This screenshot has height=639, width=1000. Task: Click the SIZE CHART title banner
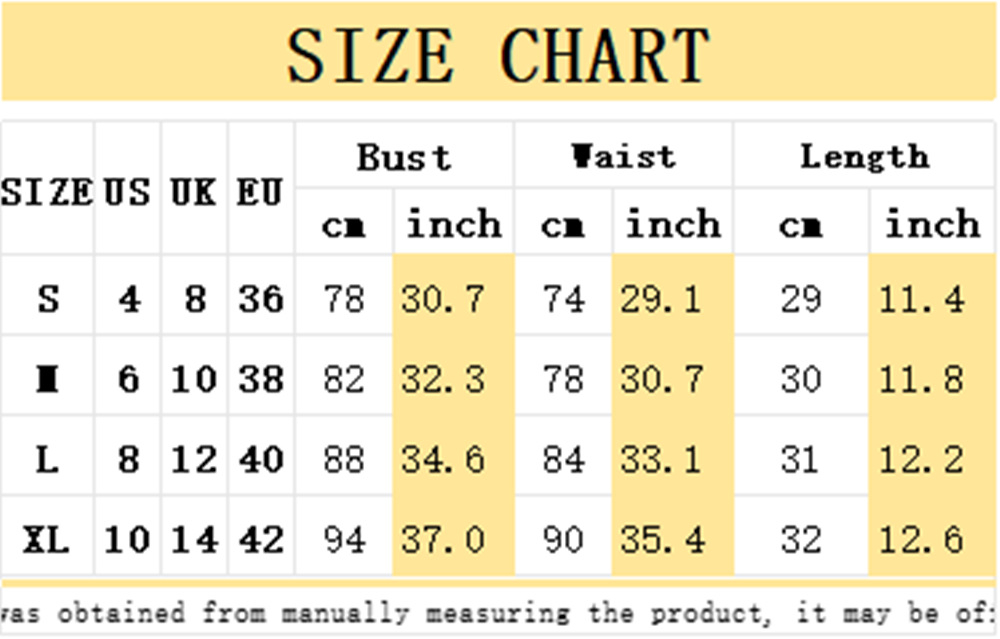pyautogui.click(x=498, y=52)
